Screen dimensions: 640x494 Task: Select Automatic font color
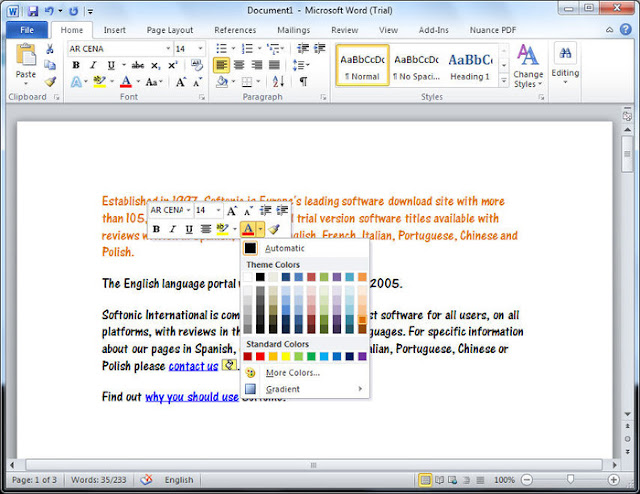click(x=305, y=248)
